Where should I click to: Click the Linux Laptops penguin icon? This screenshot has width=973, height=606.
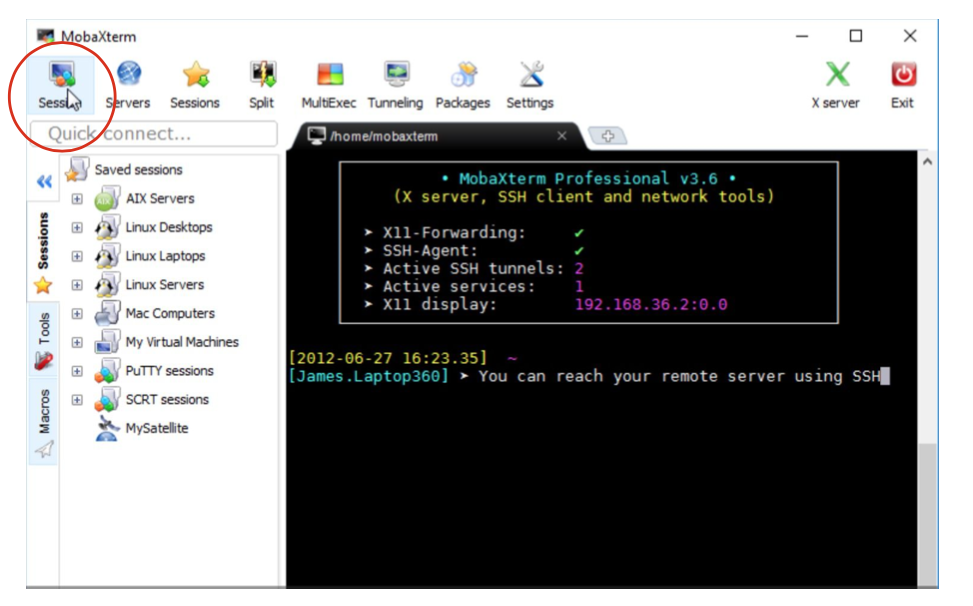[107, 256]
